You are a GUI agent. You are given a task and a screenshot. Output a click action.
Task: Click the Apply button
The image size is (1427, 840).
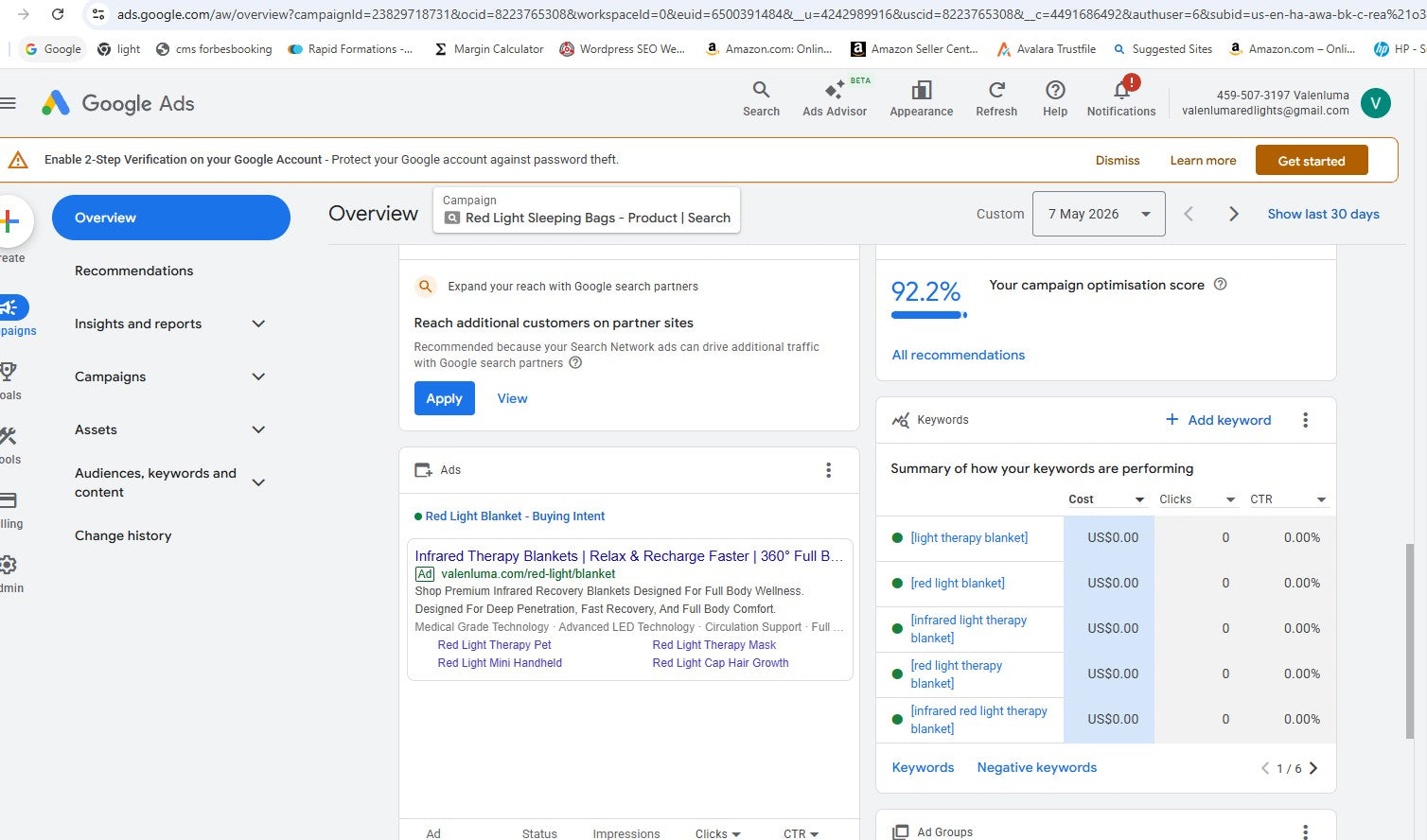[444, 398]
